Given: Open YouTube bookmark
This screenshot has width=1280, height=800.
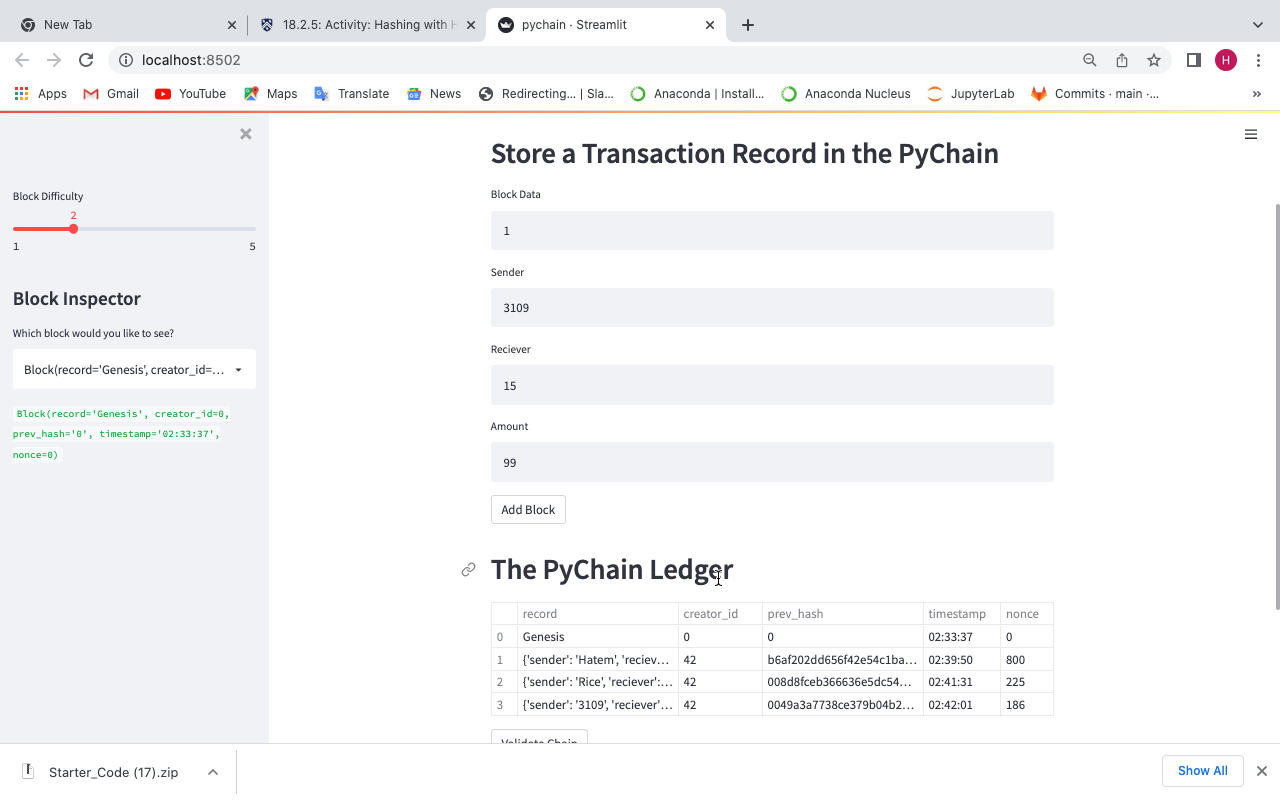Looking at the screenshot, I should 191,93.
